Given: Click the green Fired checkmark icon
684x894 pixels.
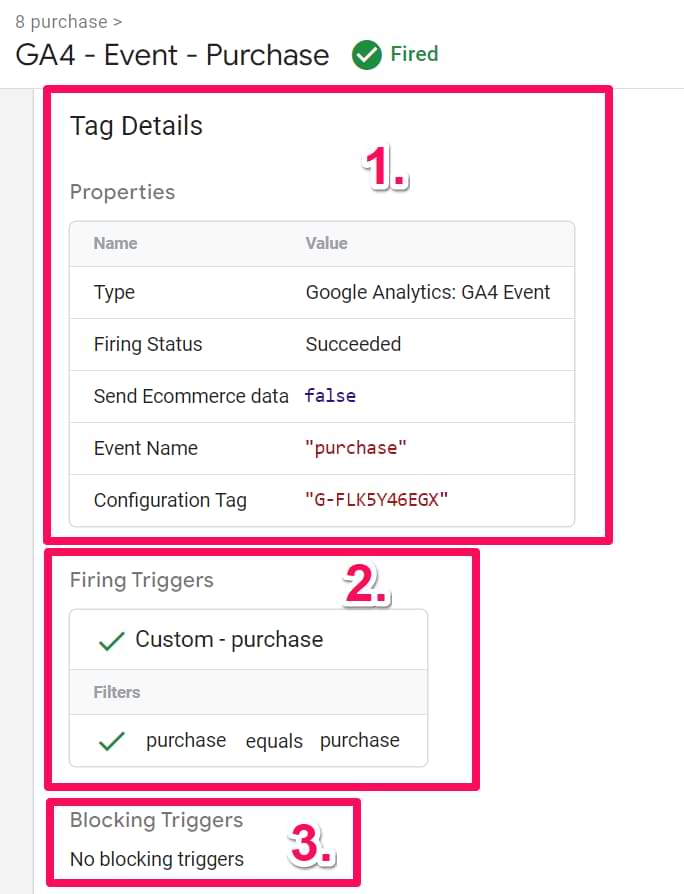Looking at the screenshot, I should [x=367, y=55].
